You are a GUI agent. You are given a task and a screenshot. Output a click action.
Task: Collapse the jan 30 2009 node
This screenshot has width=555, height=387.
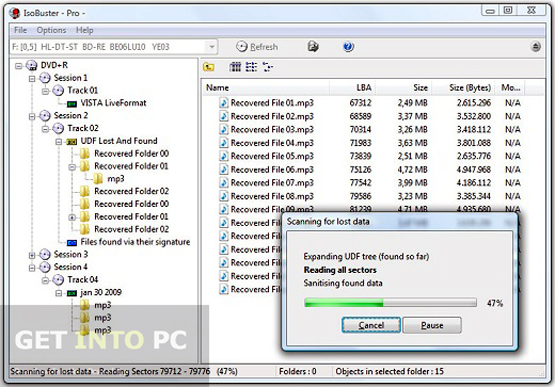[x=59, y=293]
